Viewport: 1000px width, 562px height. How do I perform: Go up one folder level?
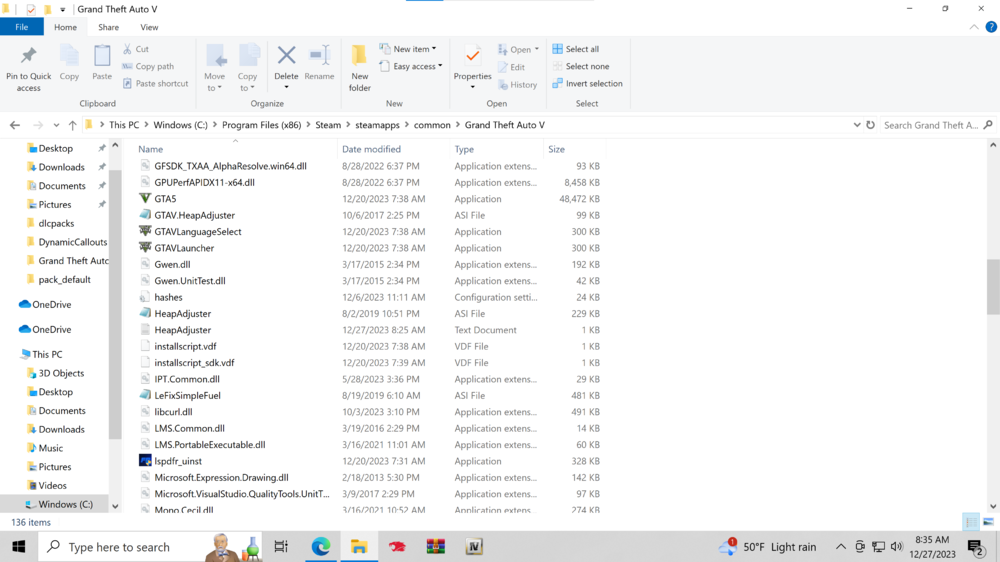73,125
